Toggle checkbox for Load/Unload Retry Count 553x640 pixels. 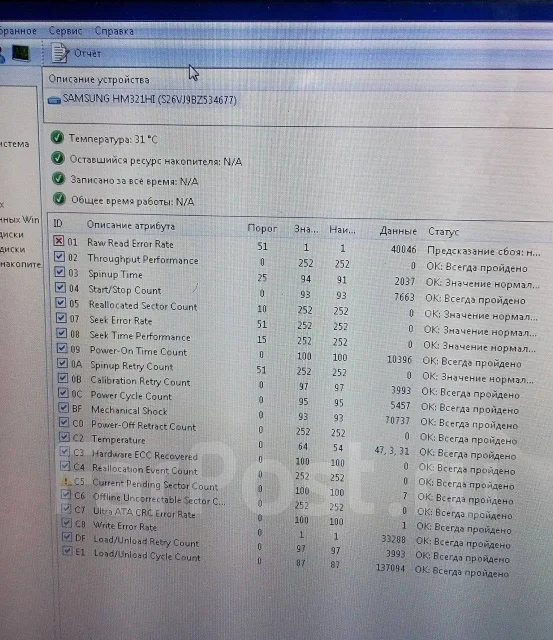[67, 537]
